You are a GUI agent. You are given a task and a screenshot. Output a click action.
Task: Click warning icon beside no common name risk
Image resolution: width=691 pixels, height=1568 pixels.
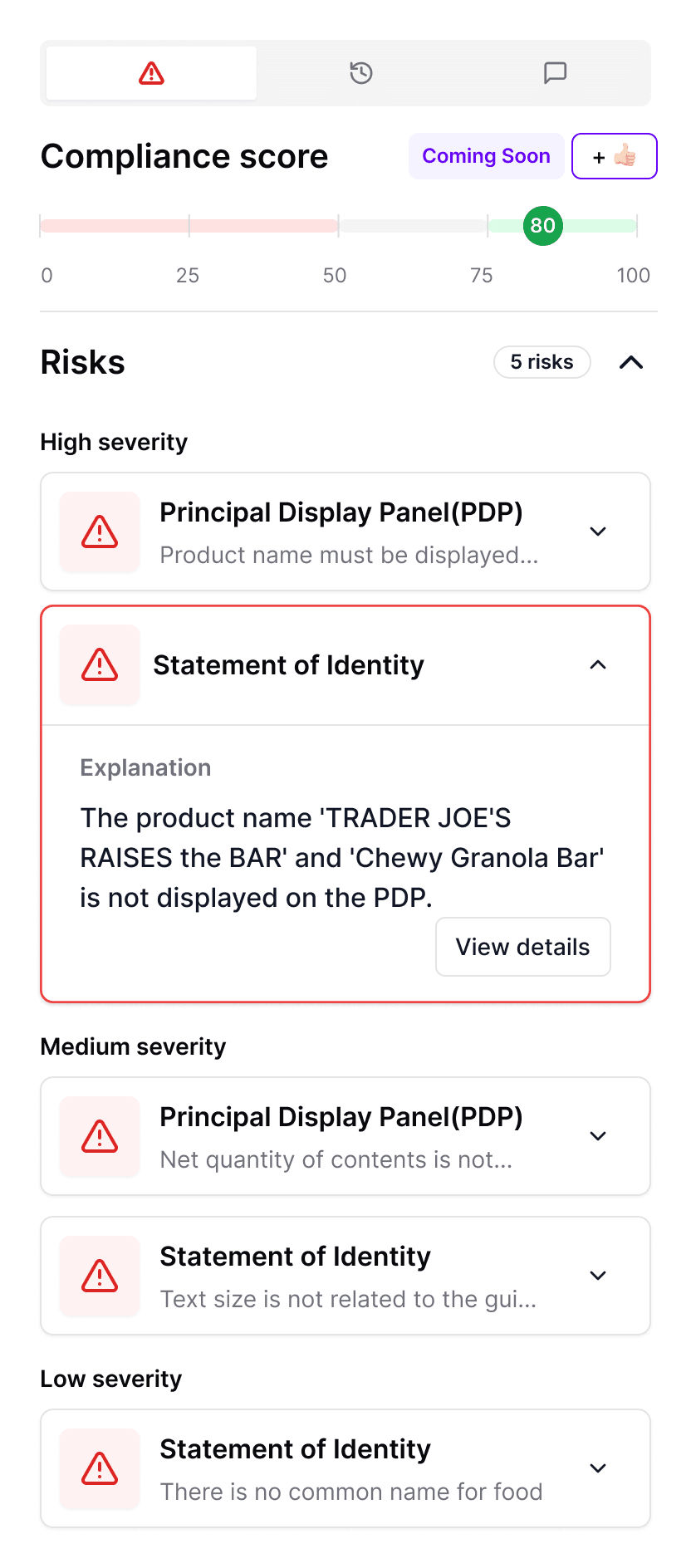(100, 1468)
